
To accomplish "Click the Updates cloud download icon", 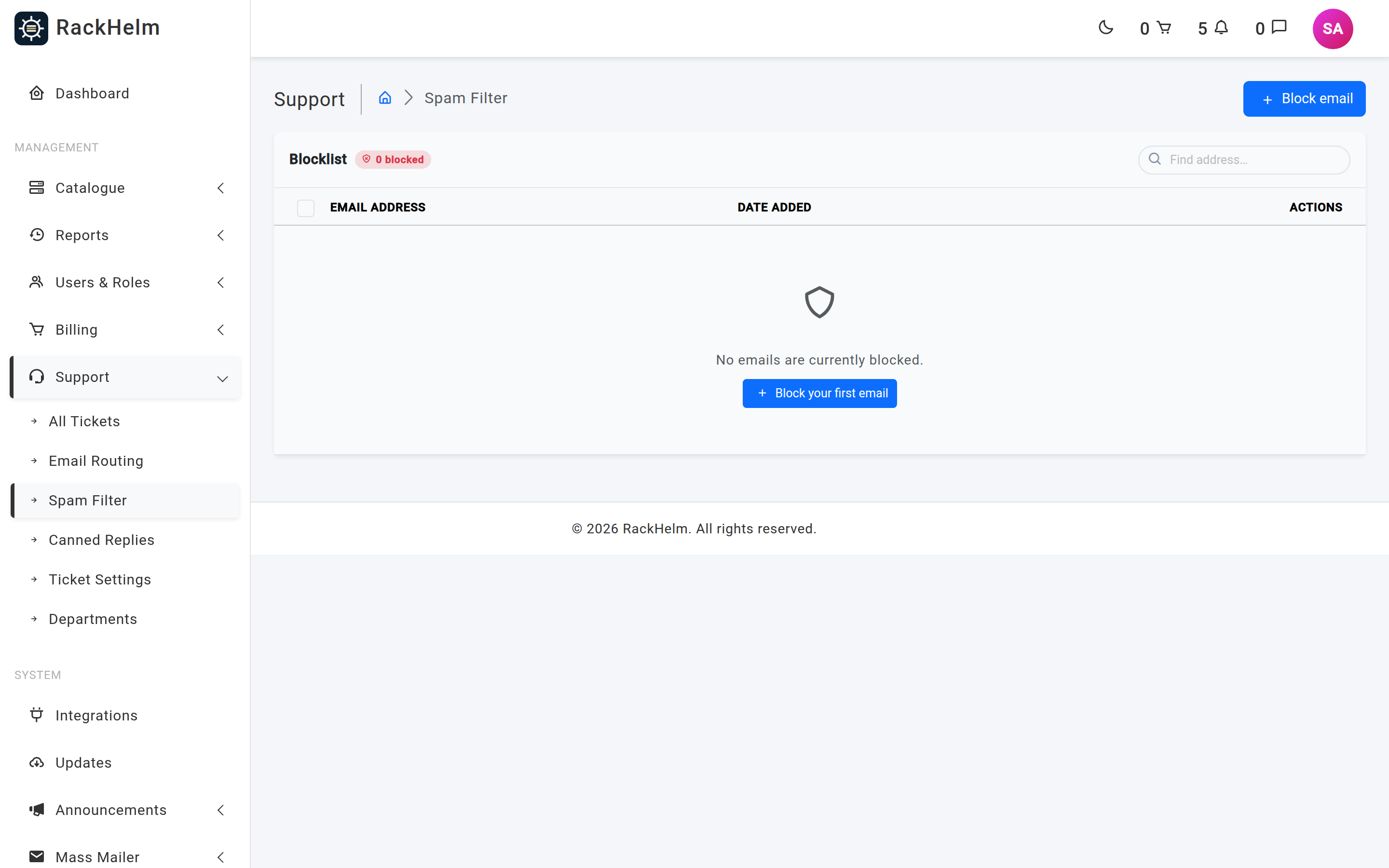I will coord(37,762).
